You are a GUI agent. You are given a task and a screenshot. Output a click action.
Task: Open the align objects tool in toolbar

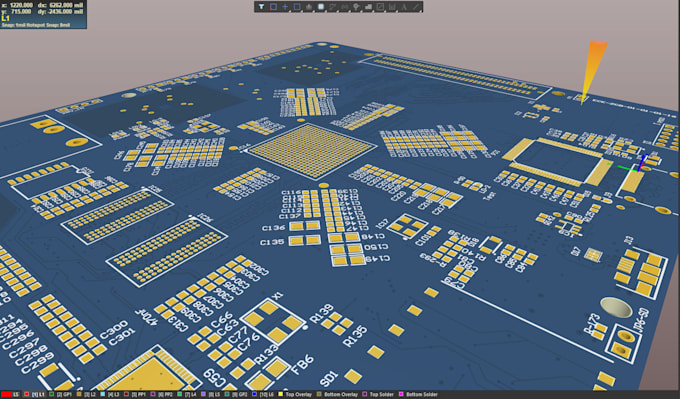click(x=309, y=7)
